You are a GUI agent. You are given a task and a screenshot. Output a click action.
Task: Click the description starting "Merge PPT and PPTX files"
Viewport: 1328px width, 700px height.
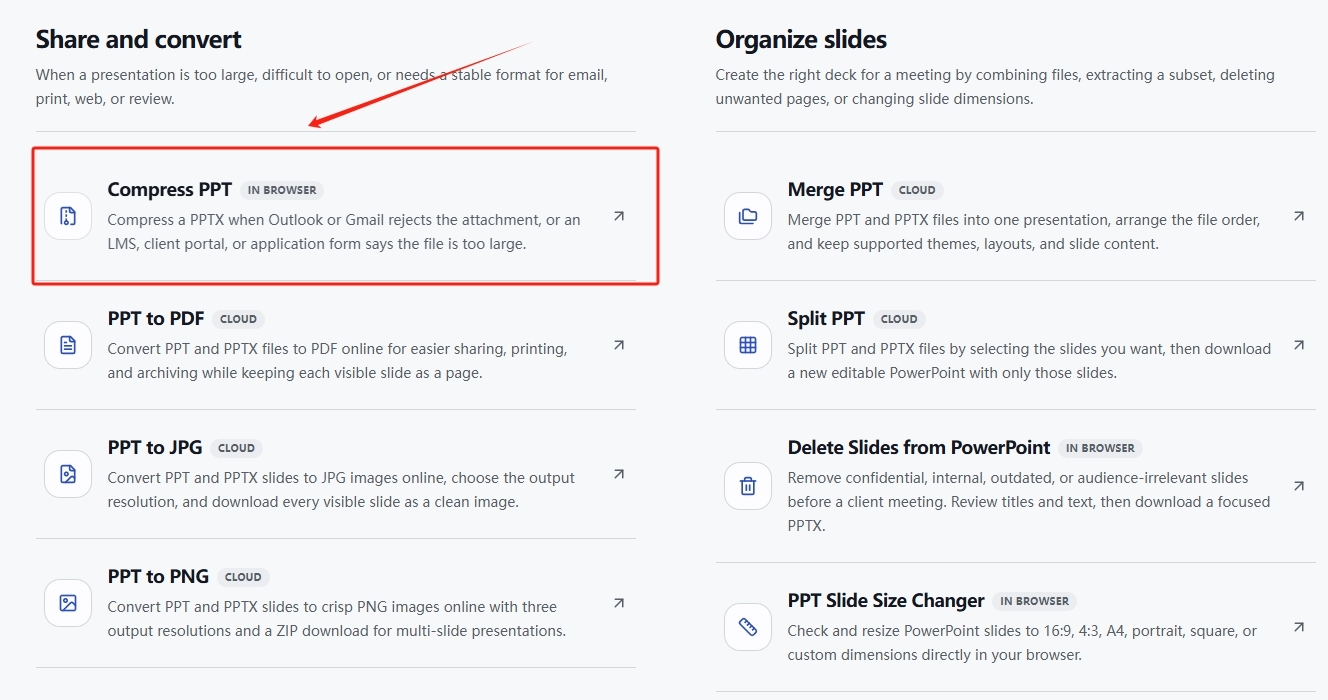point(1024,231)
